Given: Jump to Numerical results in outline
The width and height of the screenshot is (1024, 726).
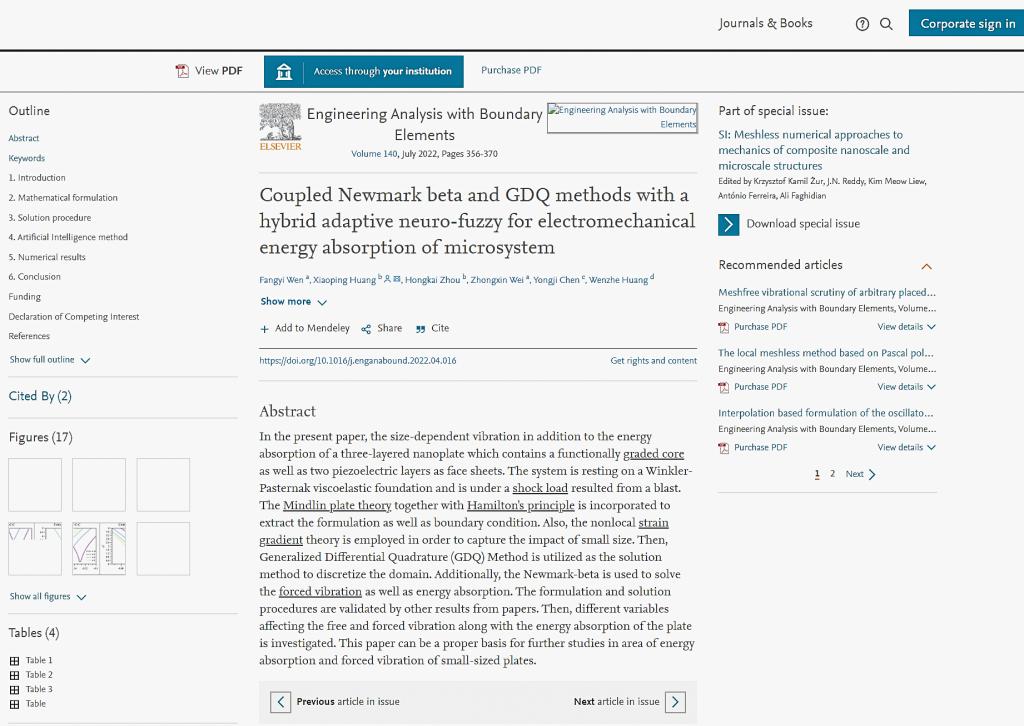Looking at the screenshot, I should (x=47, y=257).
